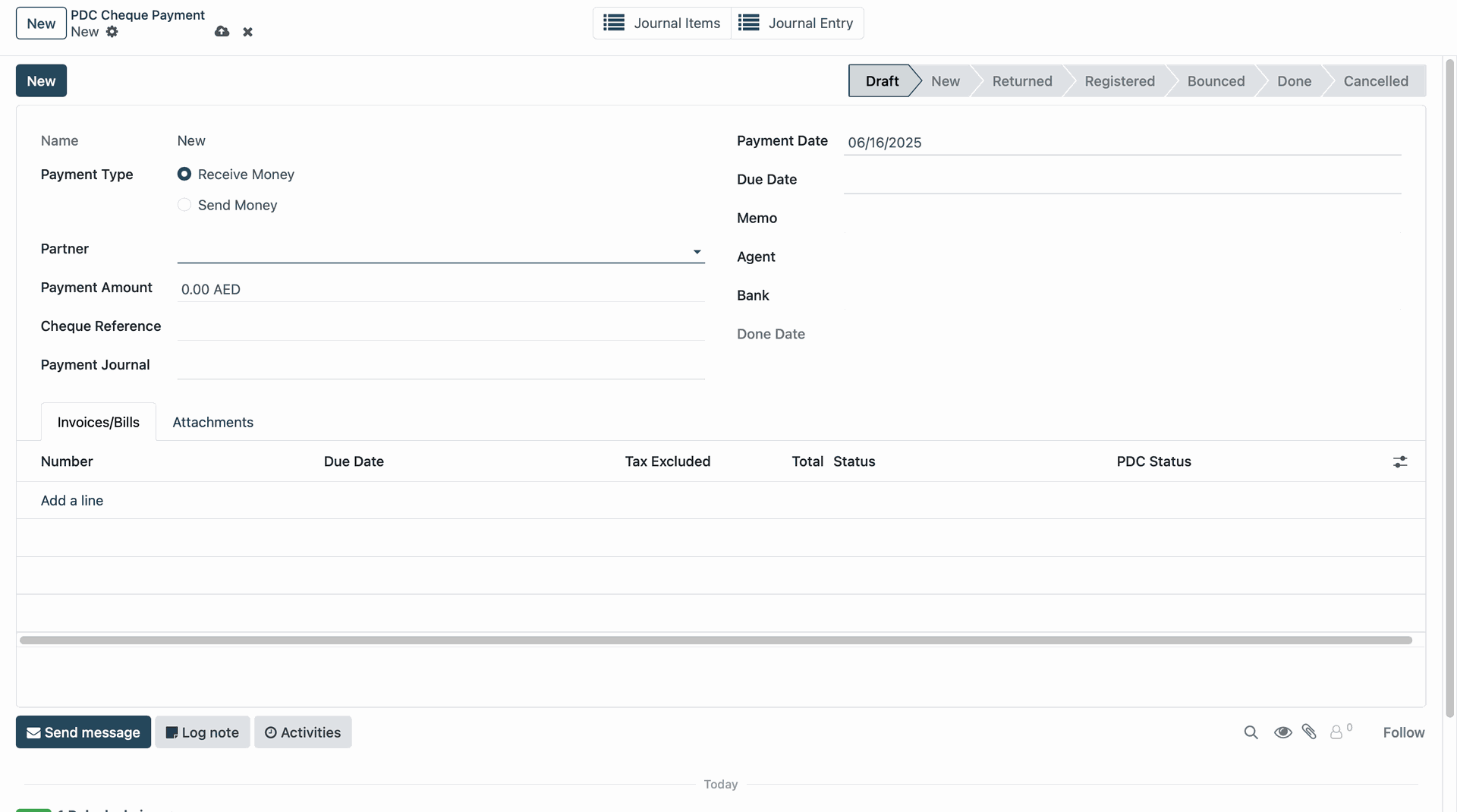Open the column options adjust icon

pyautogui.click(x=1400, y=462)
